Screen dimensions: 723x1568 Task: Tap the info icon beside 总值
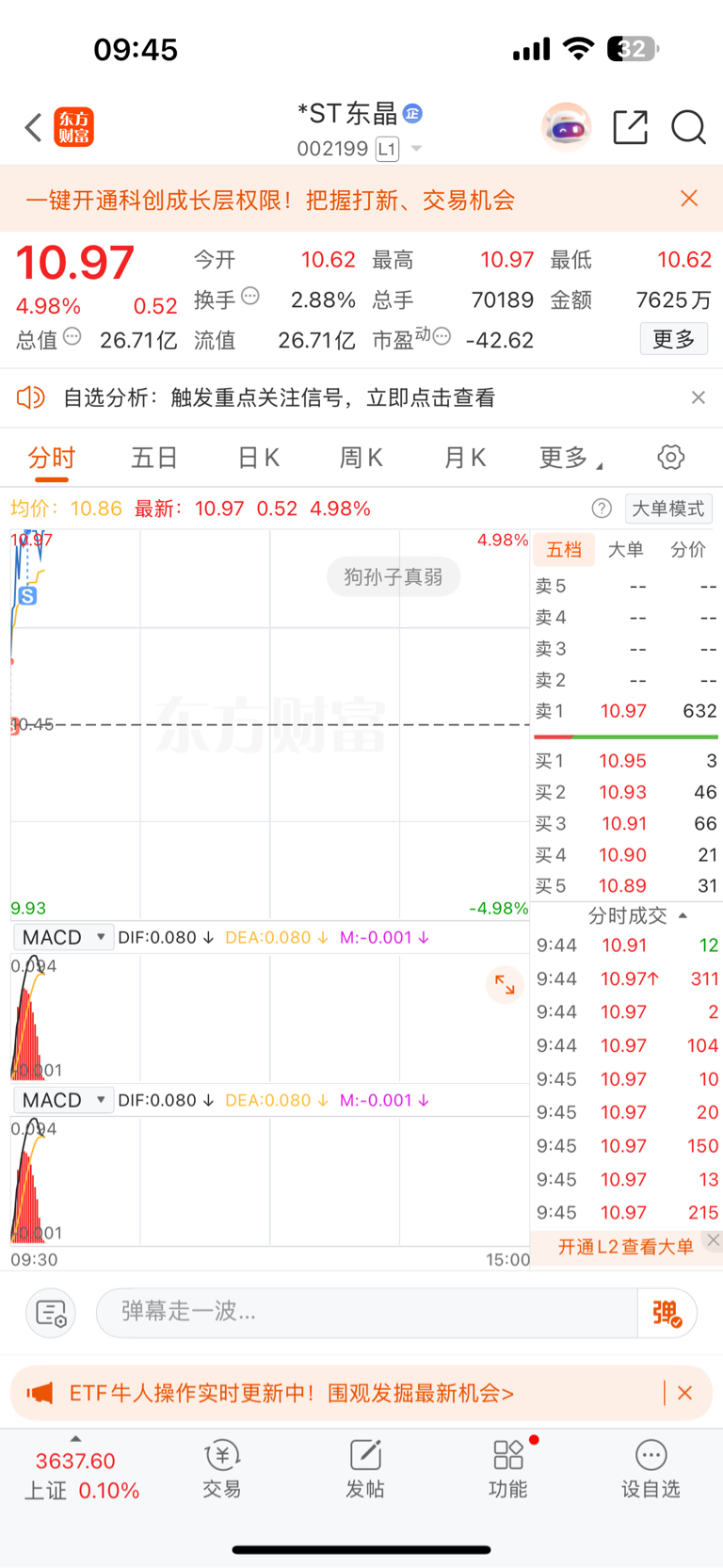pos(72,337)
